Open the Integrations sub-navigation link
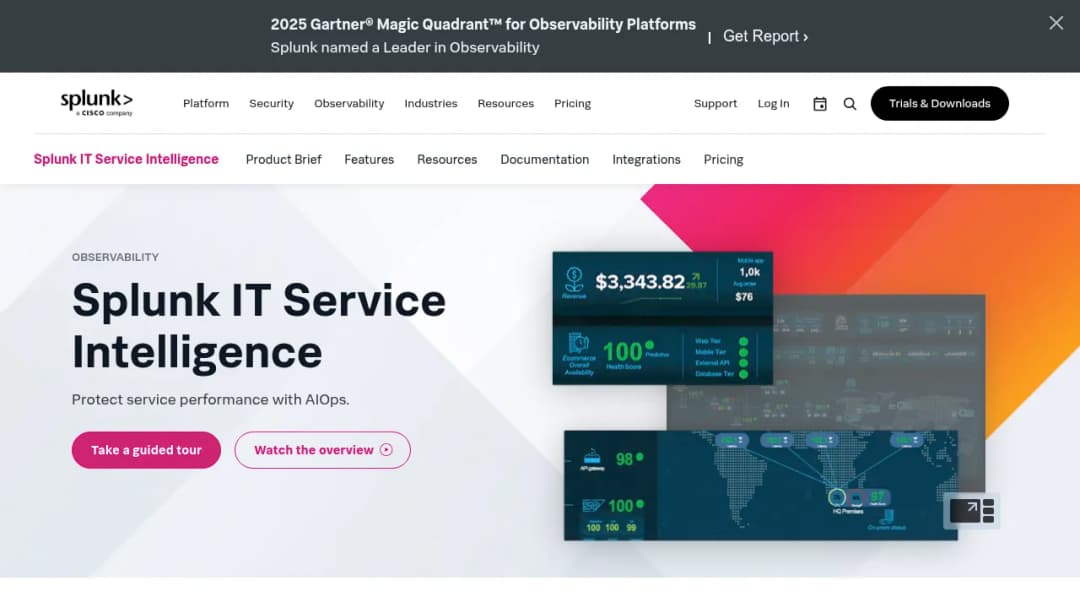The image size is (1080, 608). tap(646, 159)
